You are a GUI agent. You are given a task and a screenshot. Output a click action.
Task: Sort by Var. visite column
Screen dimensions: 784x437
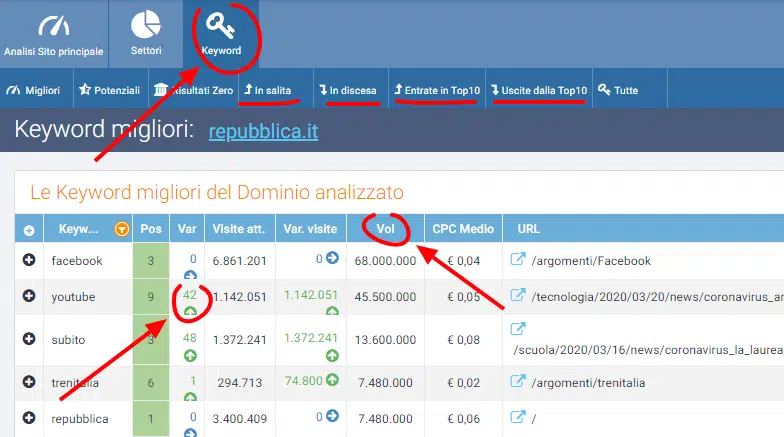tap(310, 229)
